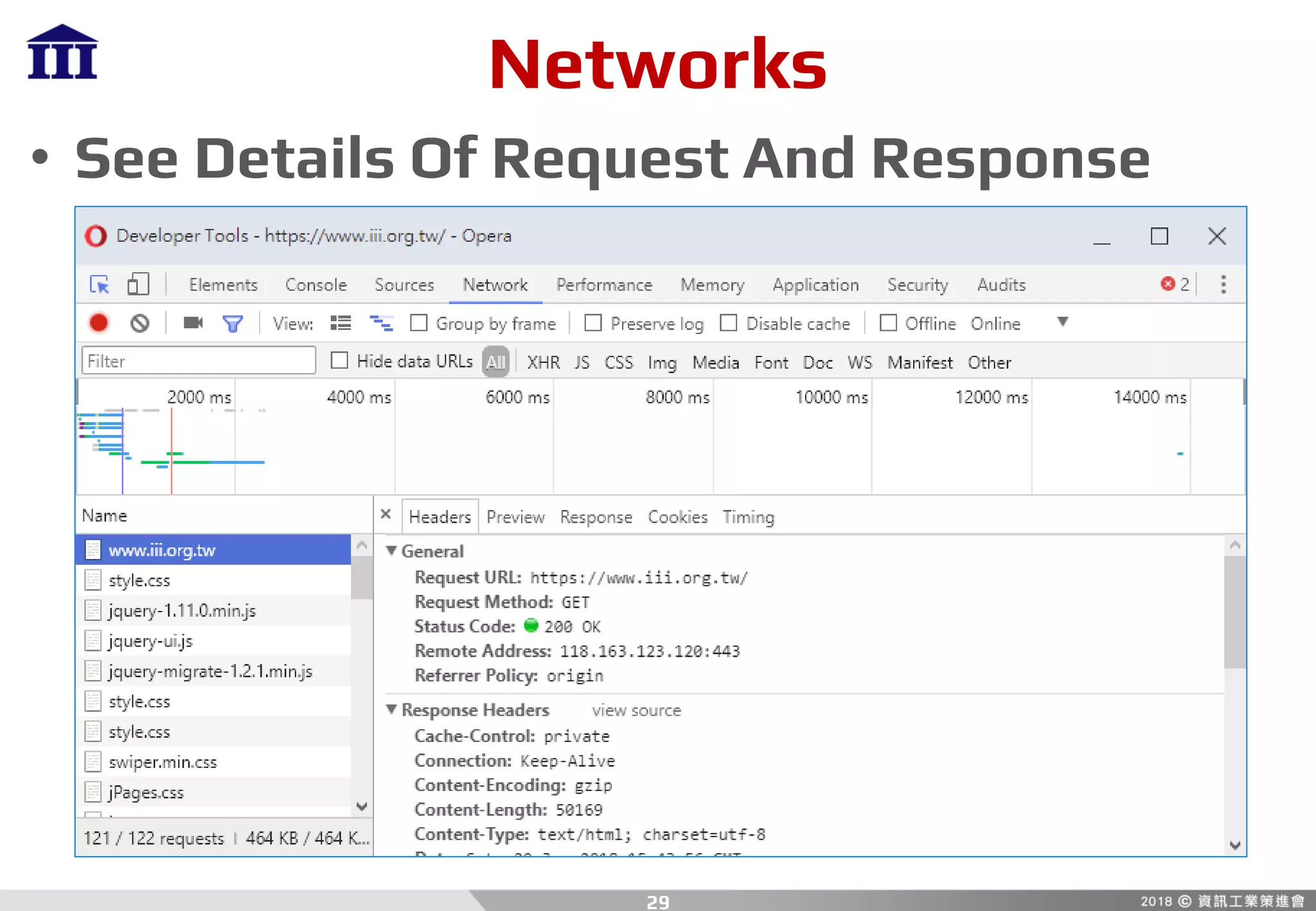This screenshot has height=911, width=1316.
Task: Click the Filter text input field
Action: click(199, 360)
